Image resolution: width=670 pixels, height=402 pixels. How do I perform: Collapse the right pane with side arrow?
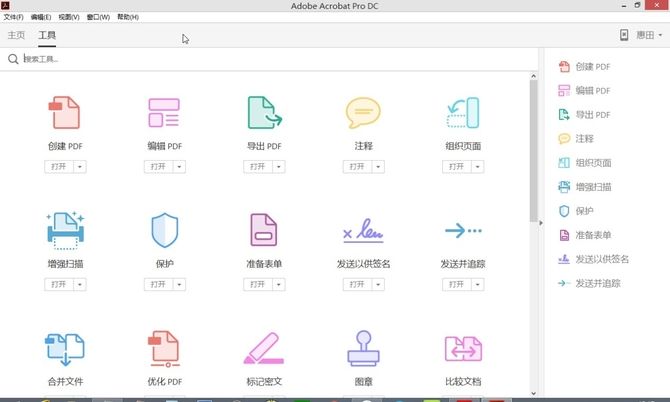(x=541, y=223)
